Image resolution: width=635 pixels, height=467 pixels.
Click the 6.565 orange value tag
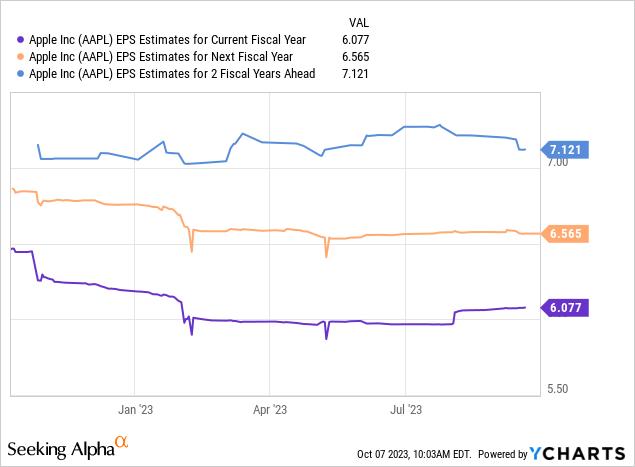[565, 234]
